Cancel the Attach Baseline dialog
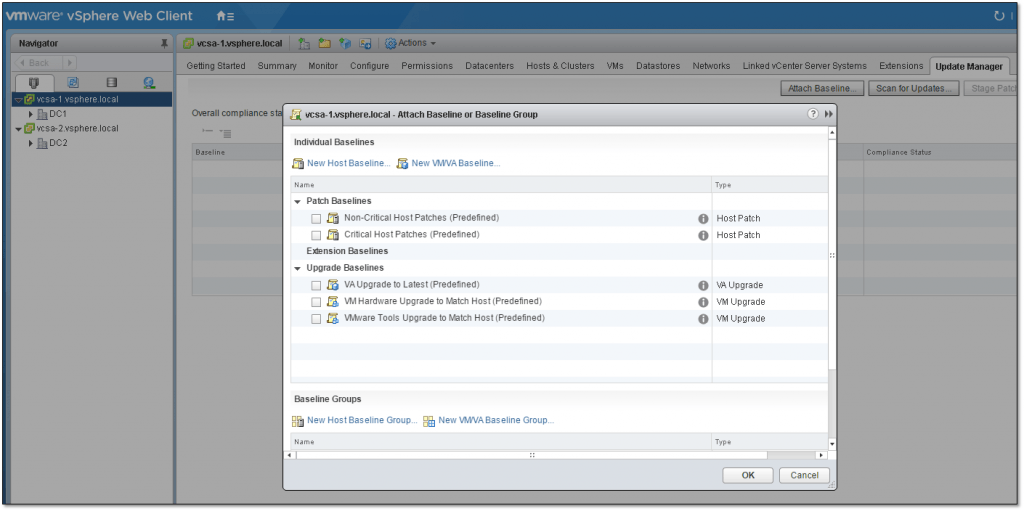This screenshot has height=511, width=1024. pyautogui.click(x=804, y=476)
